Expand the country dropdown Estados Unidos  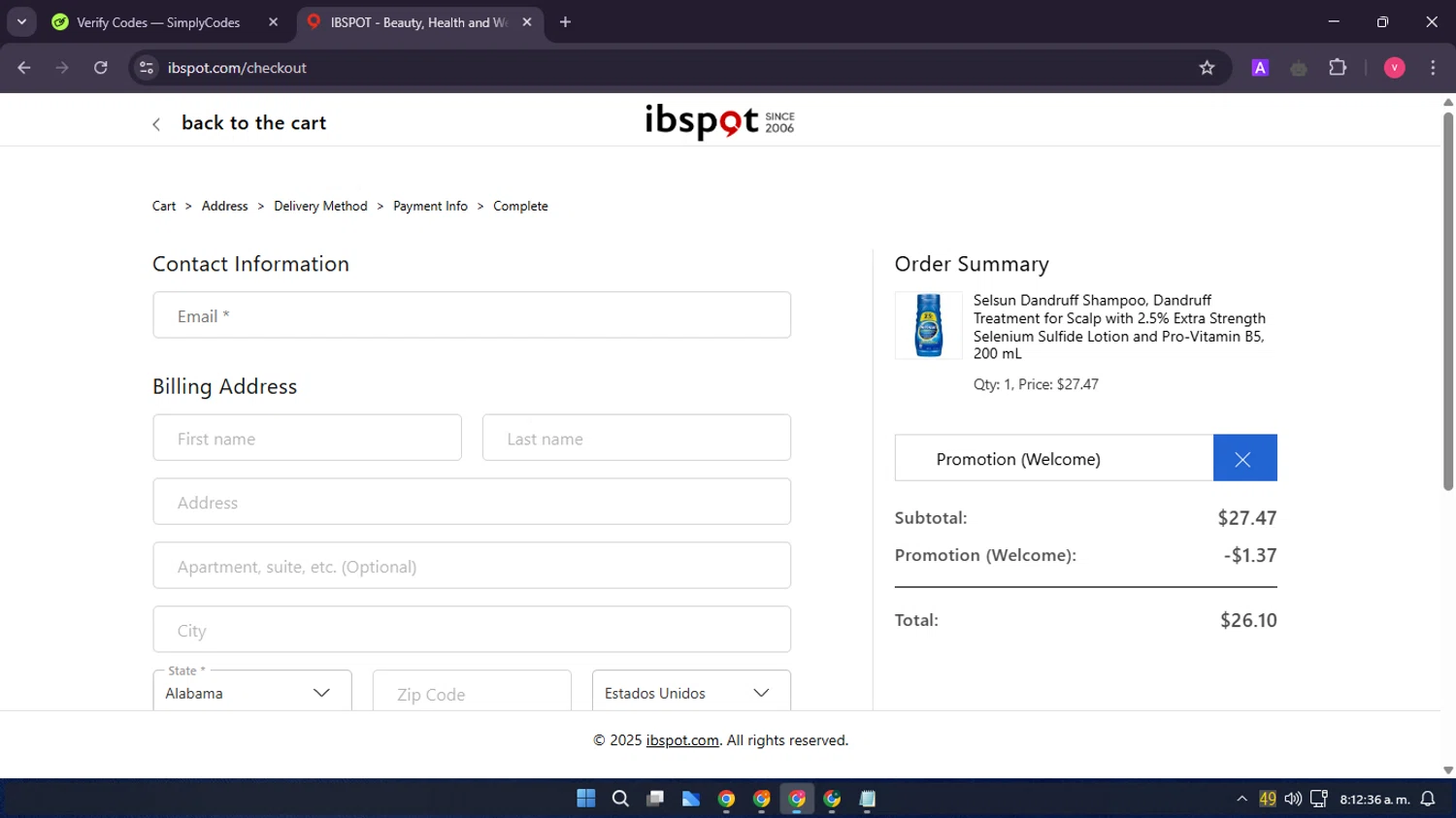[x=691, y=692]
